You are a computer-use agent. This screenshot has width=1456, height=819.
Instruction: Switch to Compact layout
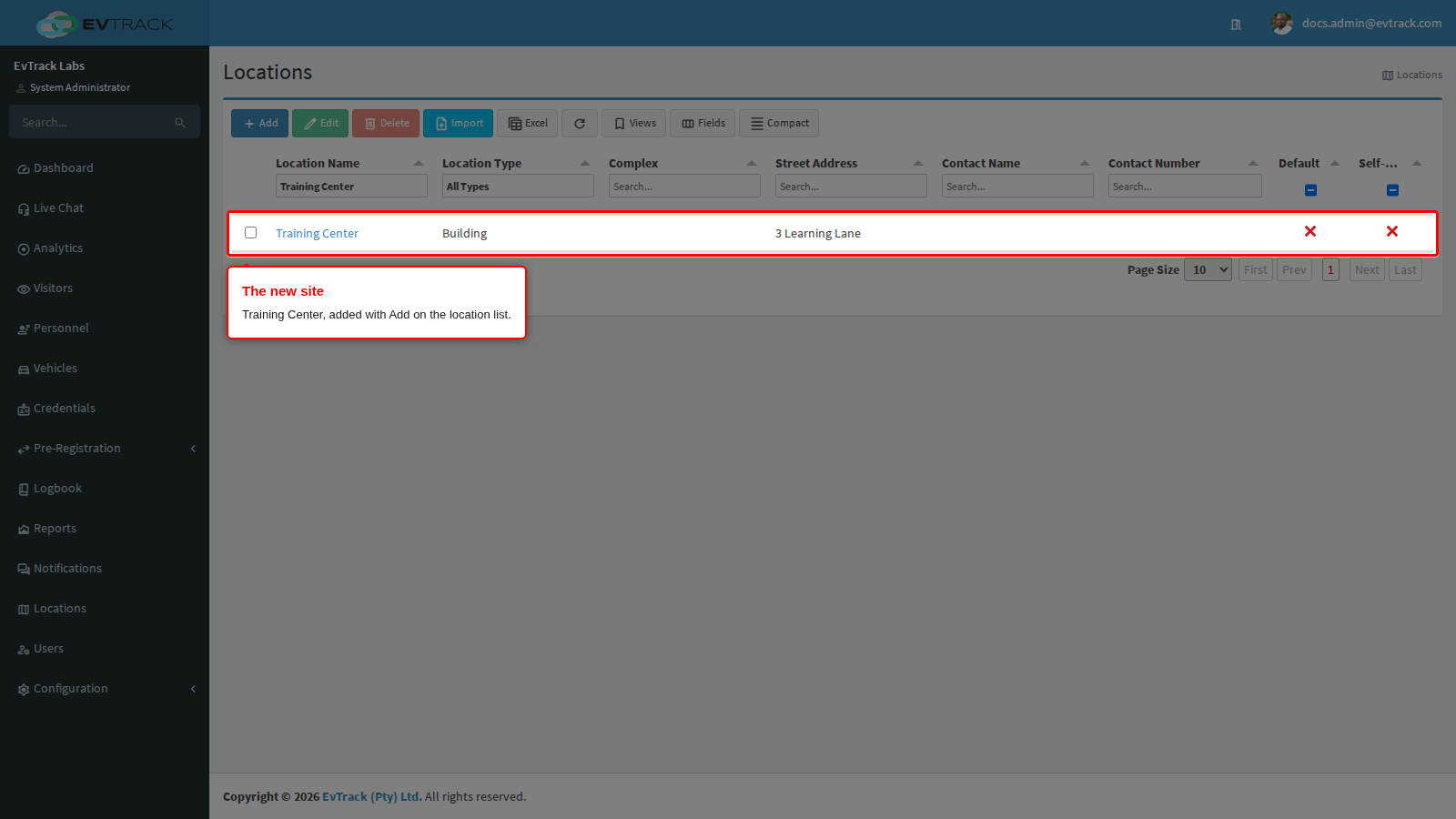coord(779,124)
